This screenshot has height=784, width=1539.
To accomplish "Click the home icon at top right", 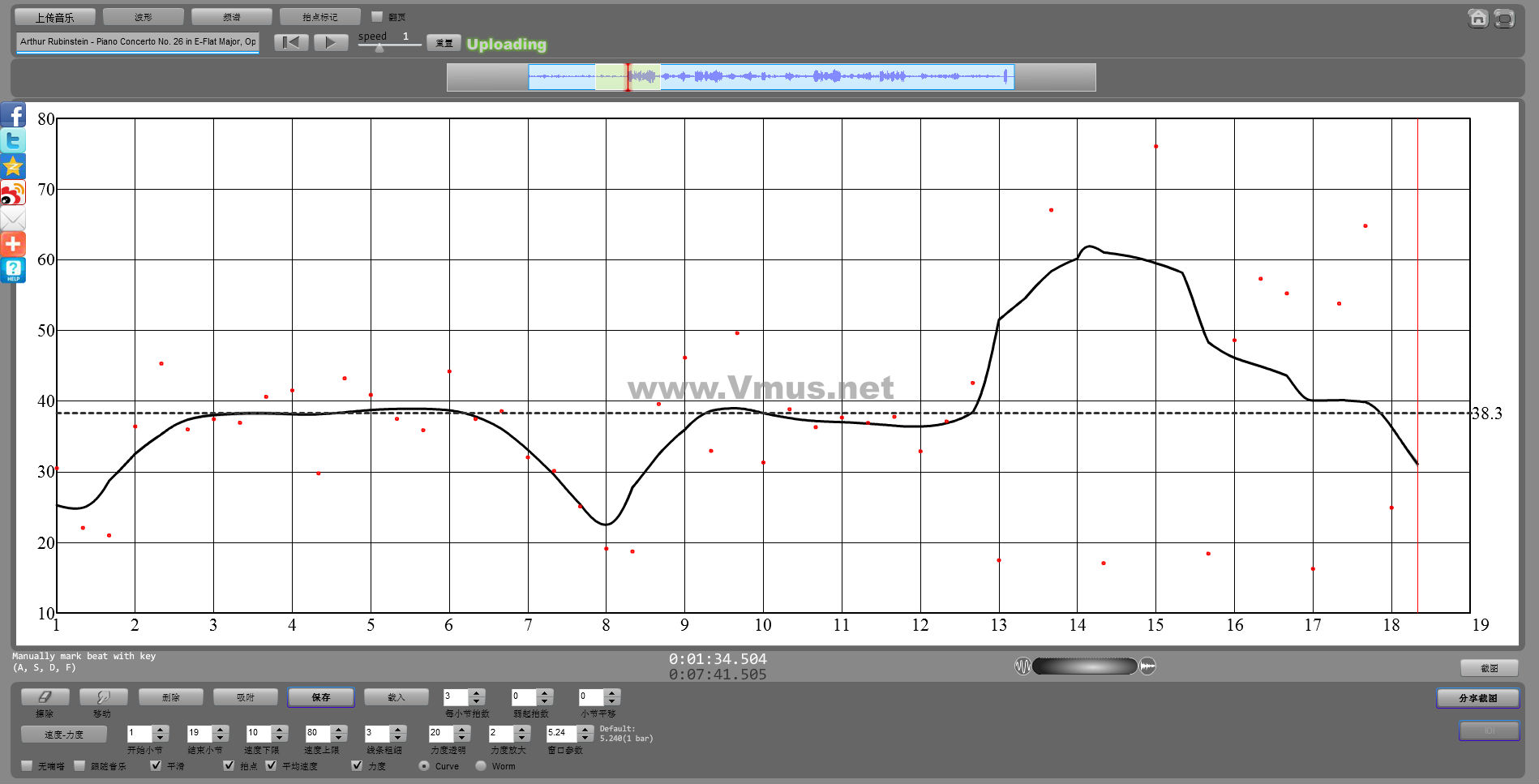I will point(1477,18).
